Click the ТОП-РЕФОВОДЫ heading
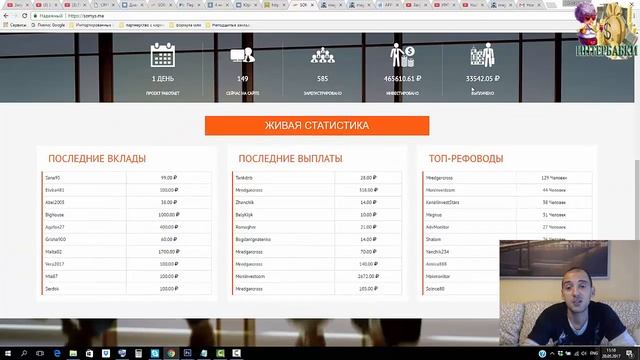Image resolution: width=640 pixels, height=360 pixels. [x=466, y=158]
